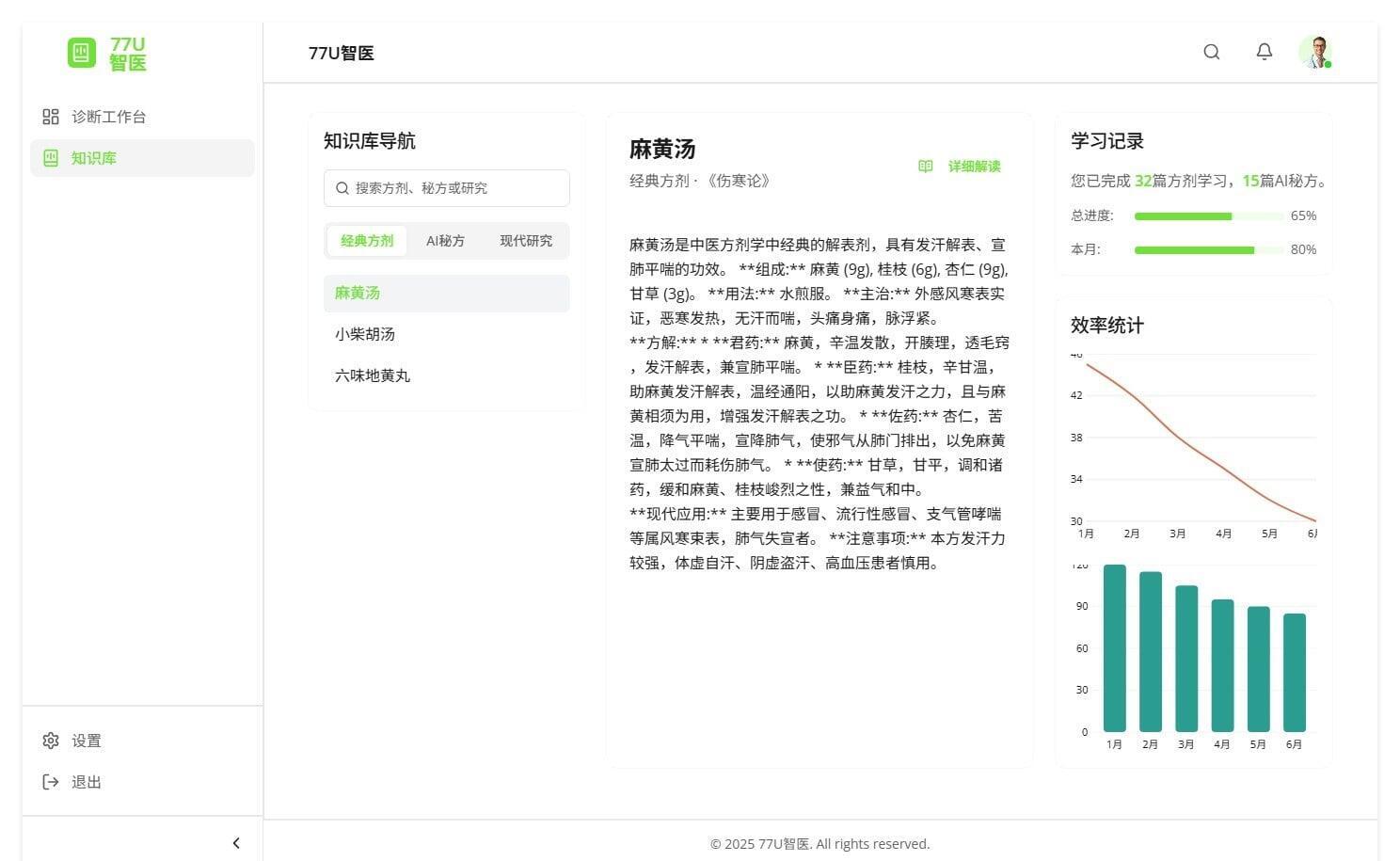Open the search icon in header

pyautogui.click(x=1212, y=53)
